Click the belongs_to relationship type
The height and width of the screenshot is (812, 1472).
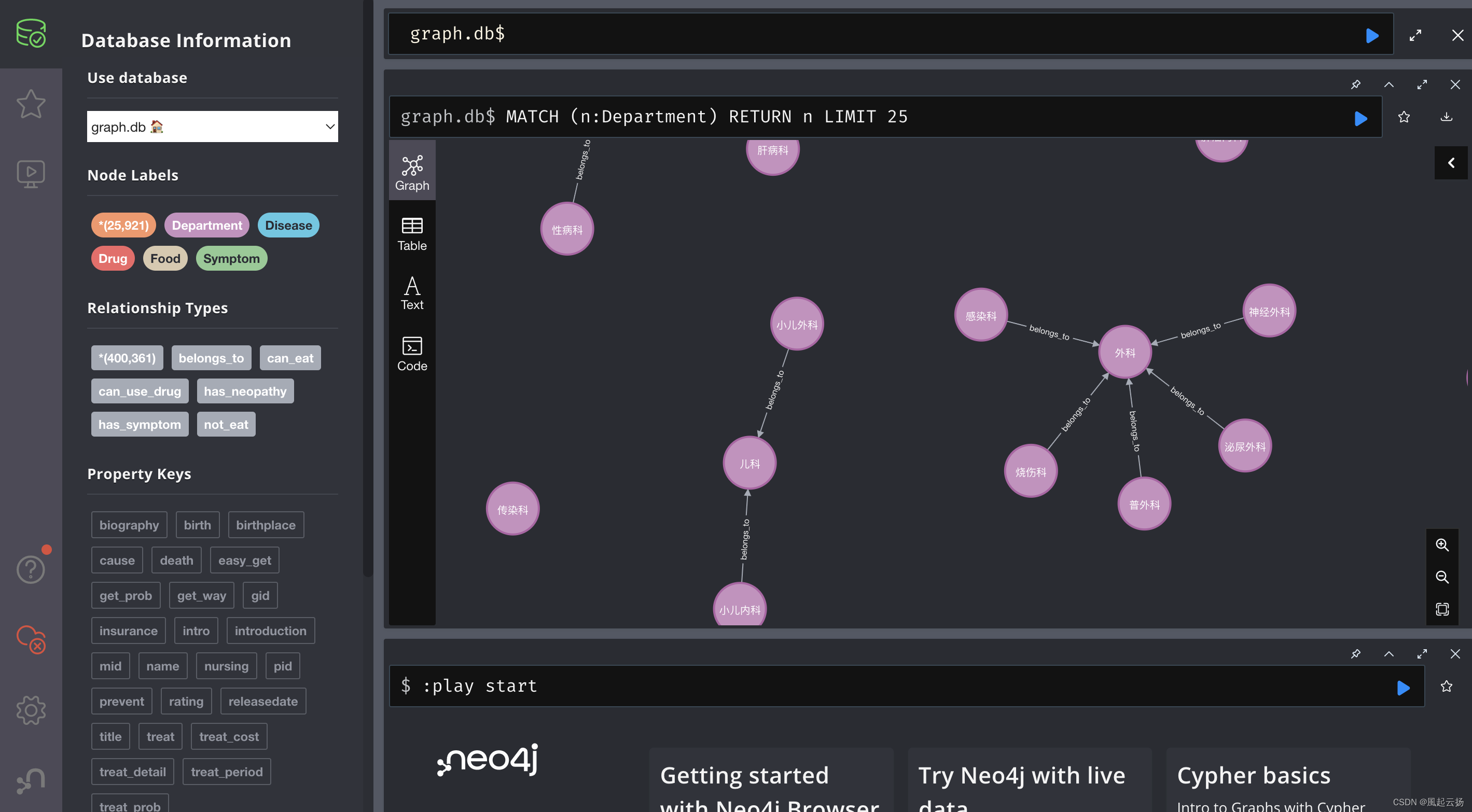tap(211, 358)
